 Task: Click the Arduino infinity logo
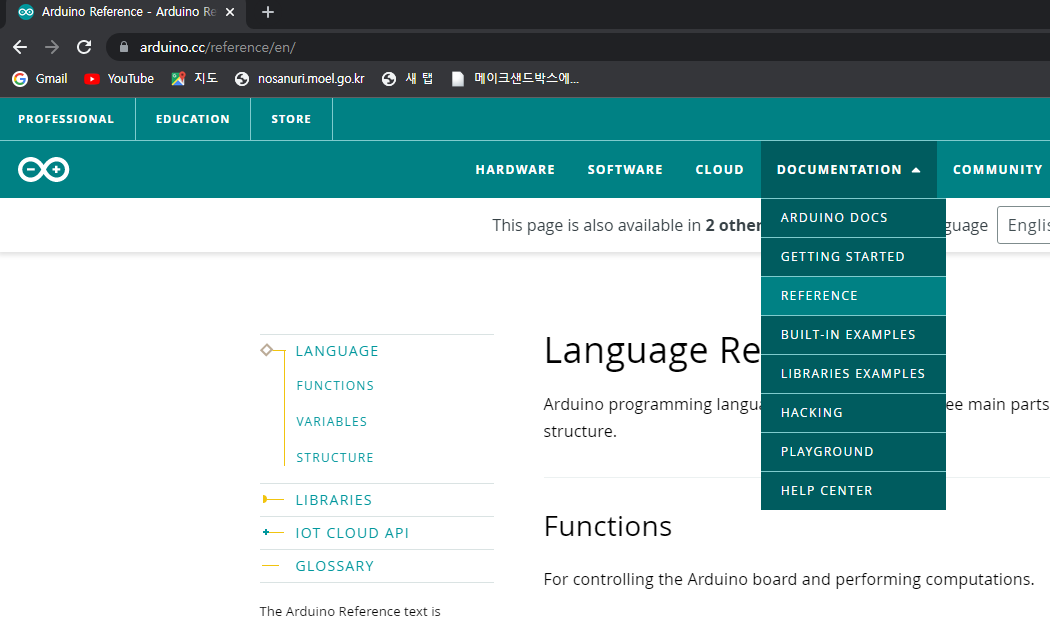[x=44, y=169]
